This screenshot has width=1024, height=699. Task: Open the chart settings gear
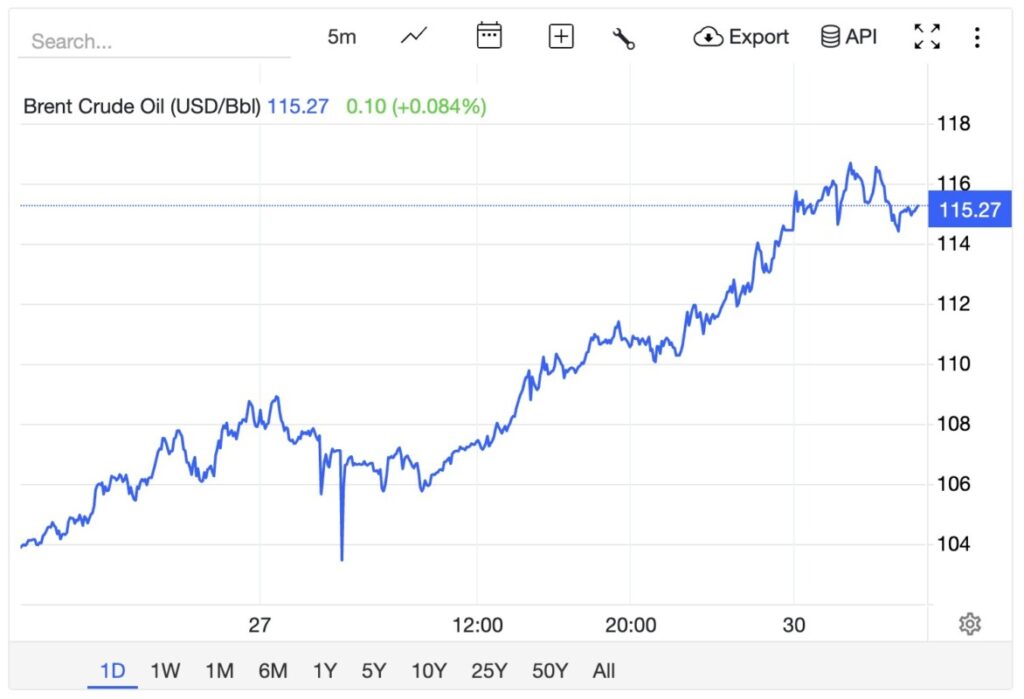[x=968, y=622]
